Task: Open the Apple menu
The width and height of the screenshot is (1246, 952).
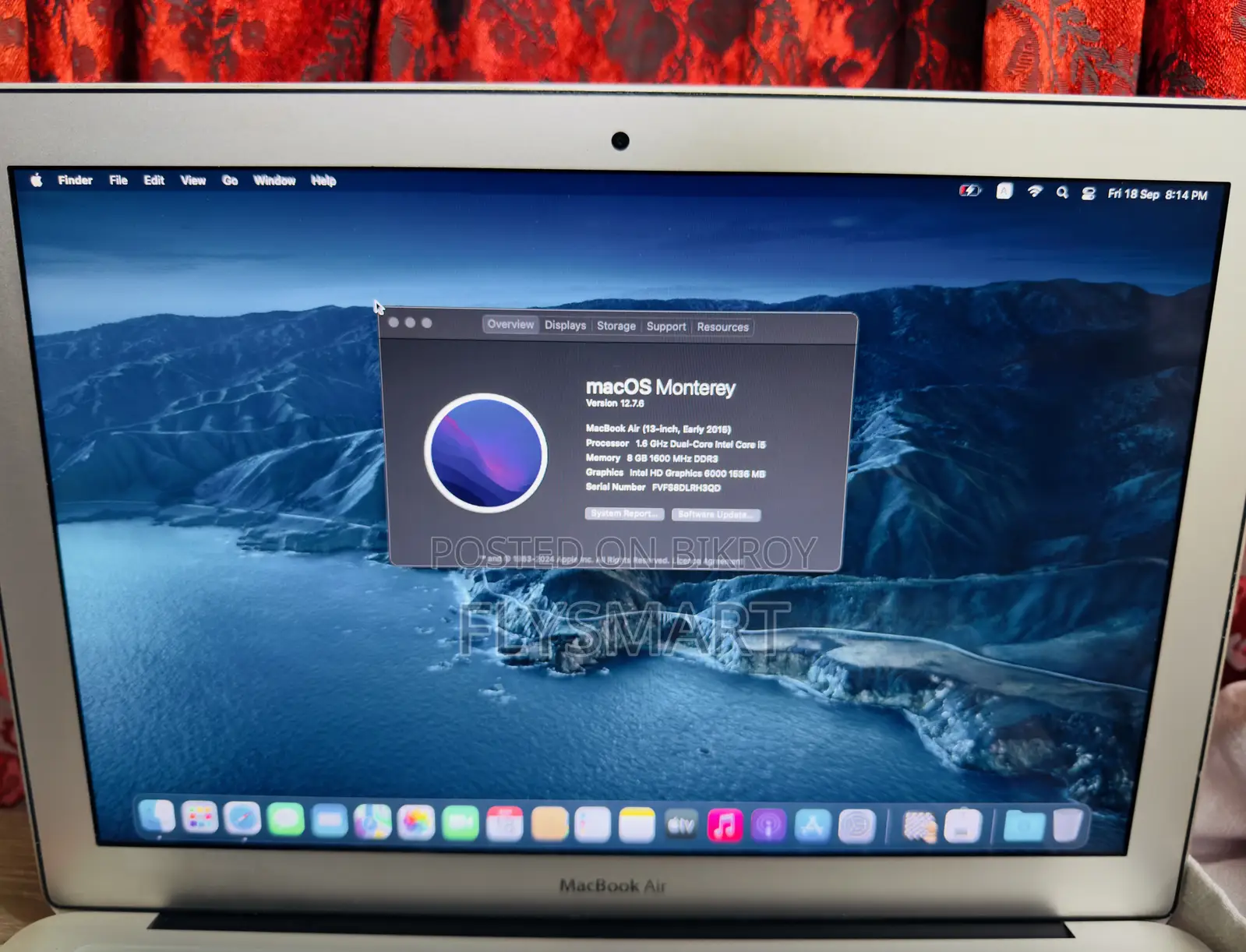Action: click(37, 180)
